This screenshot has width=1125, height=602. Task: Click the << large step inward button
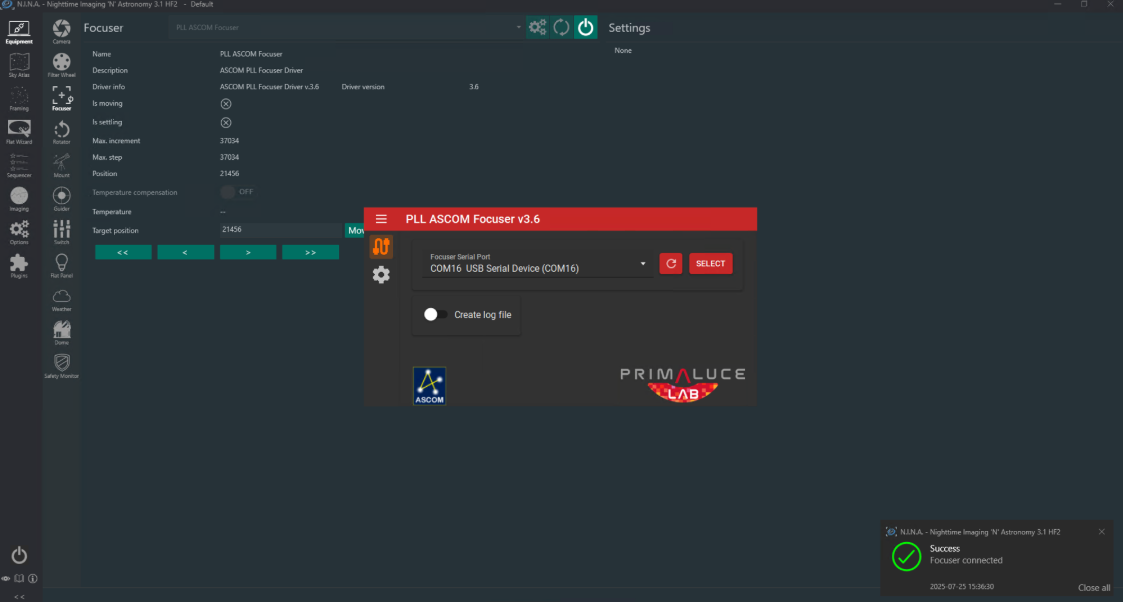click(x=123, y=253)
